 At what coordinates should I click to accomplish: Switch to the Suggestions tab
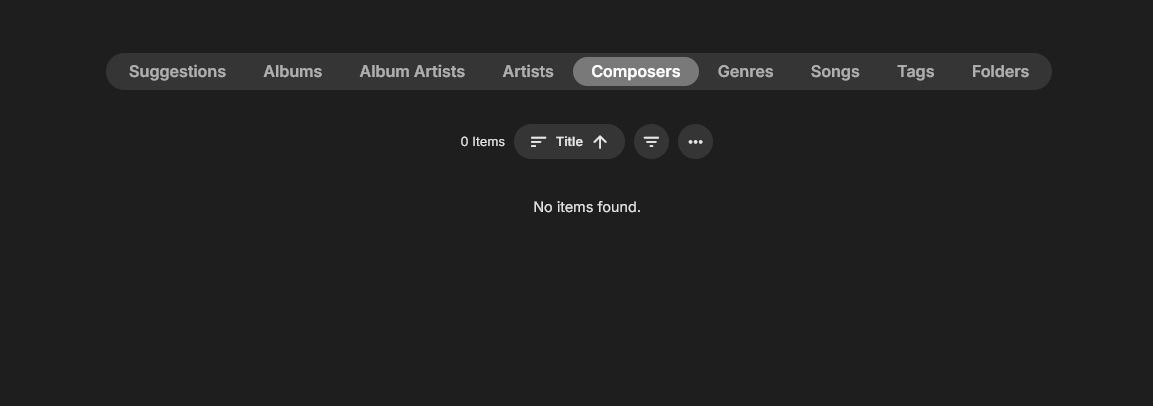pyautogui.click(x=177, y=72)
